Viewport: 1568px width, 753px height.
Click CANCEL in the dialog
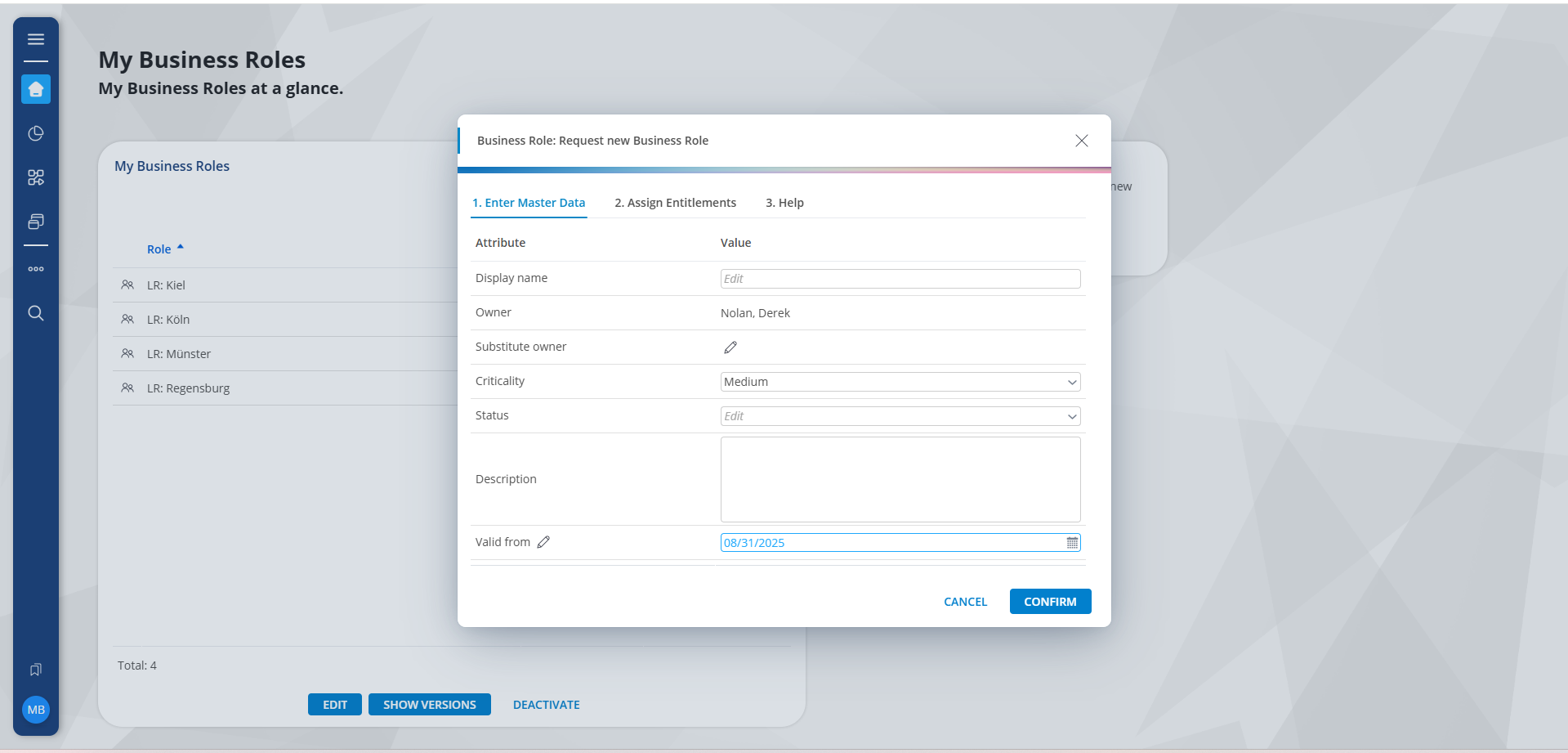click(x=965, y=602)
